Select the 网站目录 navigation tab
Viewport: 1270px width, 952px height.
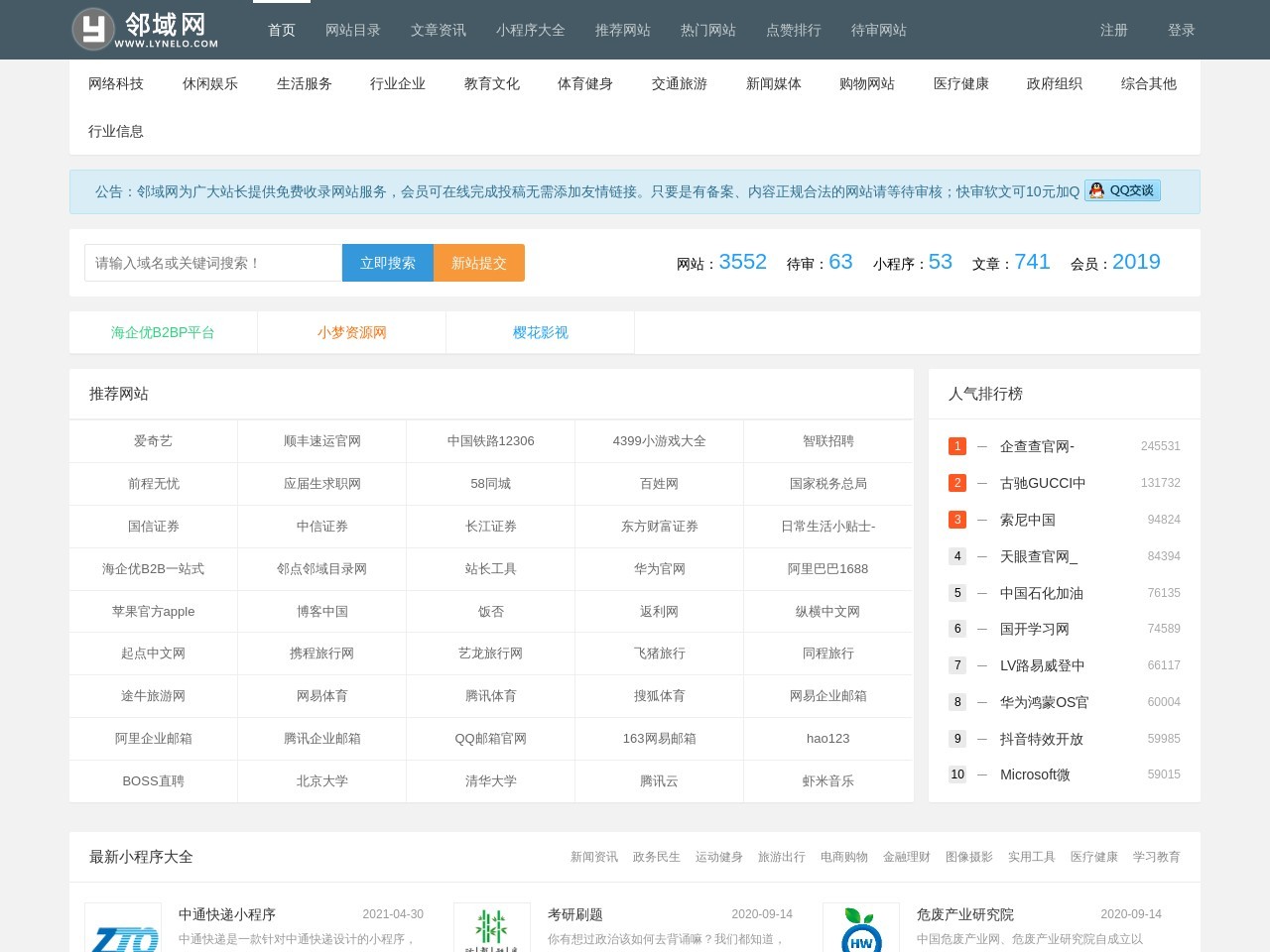tap(352, 30)
